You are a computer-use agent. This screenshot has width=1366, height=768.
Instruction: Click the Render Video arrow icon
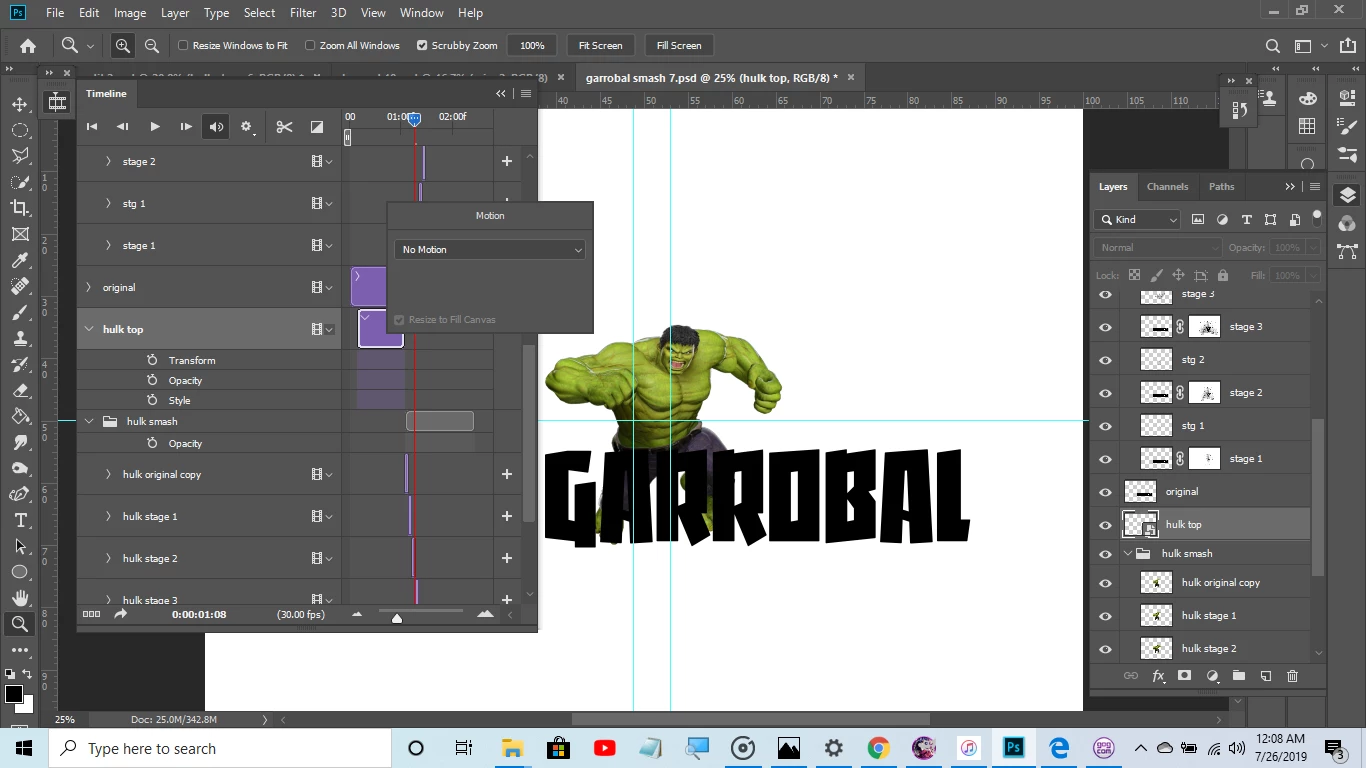coord(121,614)
